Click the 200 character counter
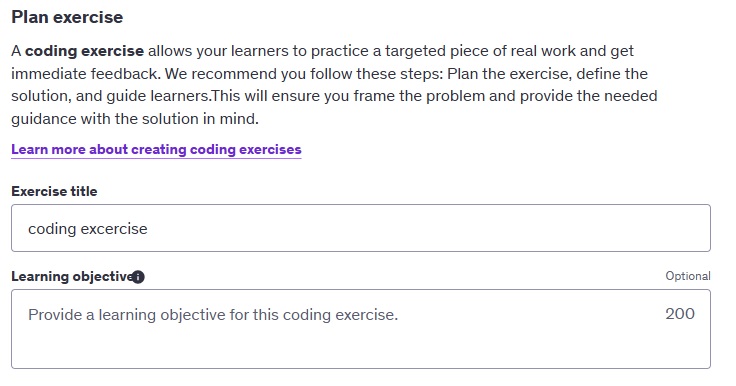The height and width of the screenshot is (386, 736). pyautogui.click(x=680, y=314)
